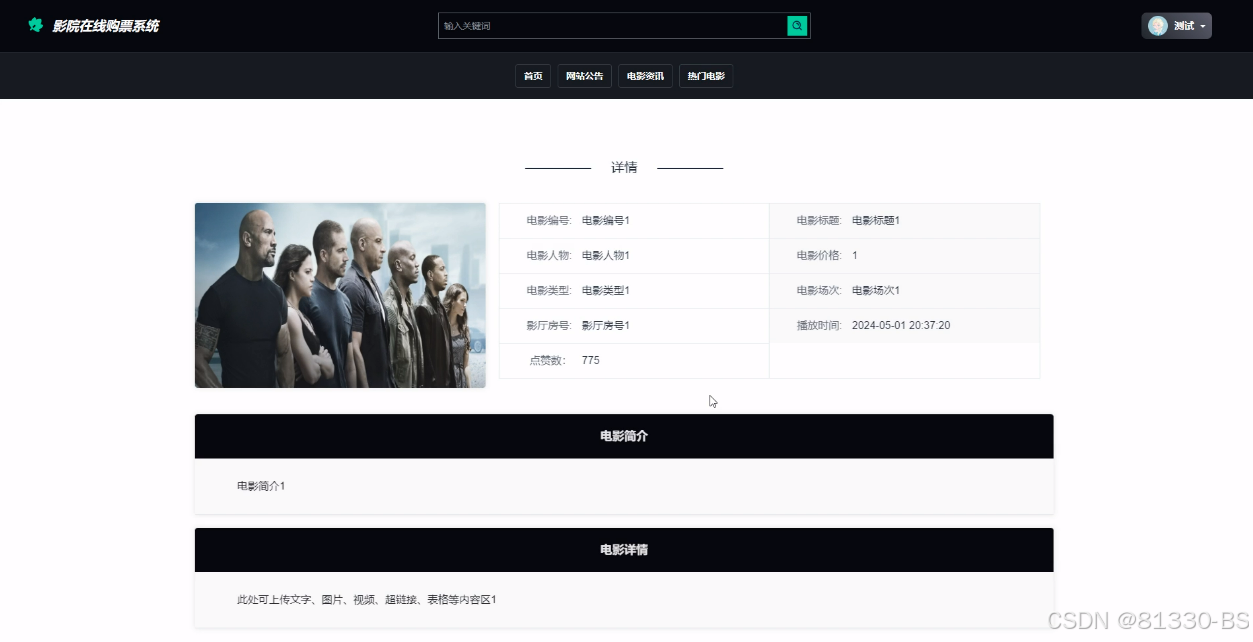Click the 电影价格 label
Image resolution: width=1253 pixels, height=642 pixels.
(819, 256)
